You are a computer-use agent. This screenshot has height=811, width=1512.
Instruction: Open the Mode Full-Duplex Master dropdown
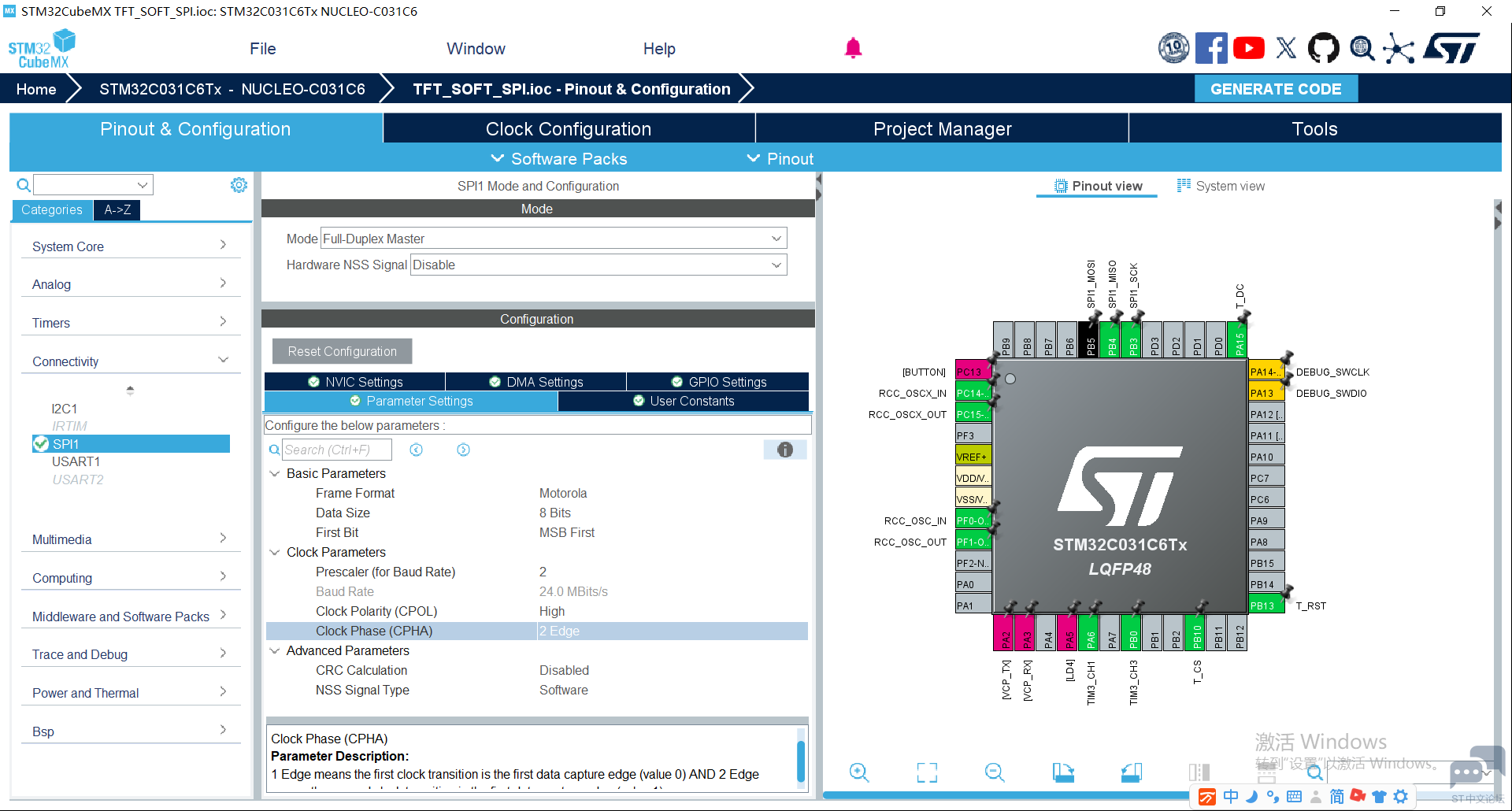point(554,239)
